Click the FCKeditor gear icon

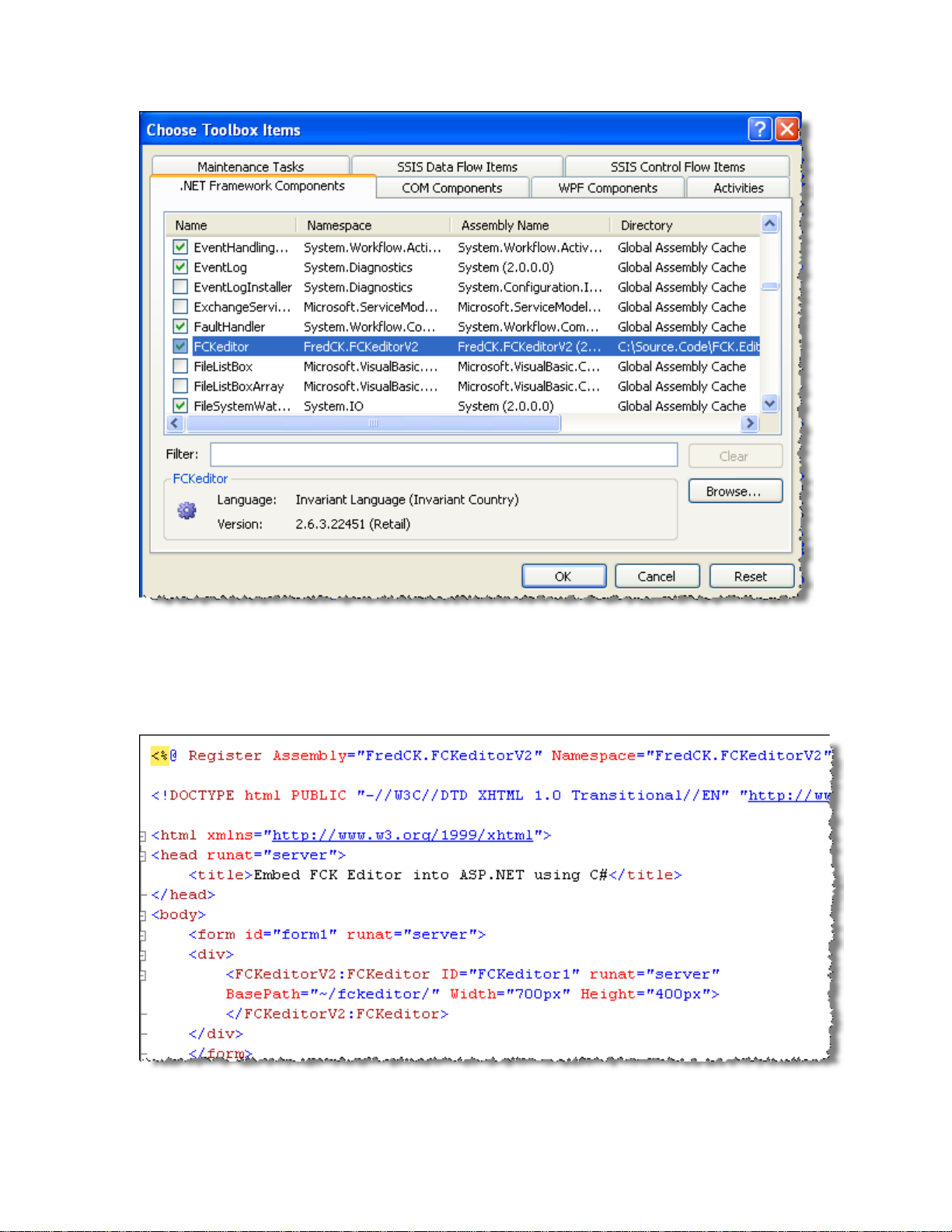point(187,511)
